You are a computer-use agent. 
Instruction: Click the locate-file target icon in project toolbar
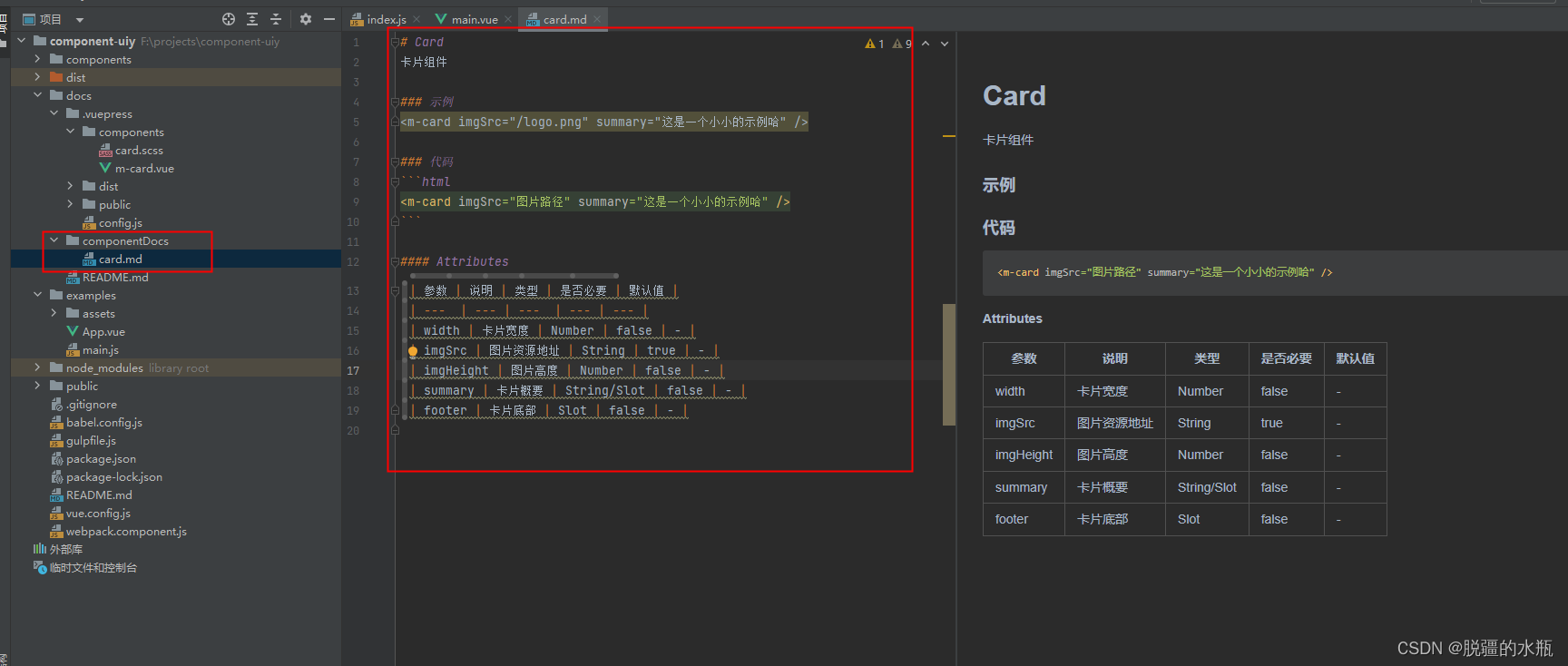click(x=229, y=19)
